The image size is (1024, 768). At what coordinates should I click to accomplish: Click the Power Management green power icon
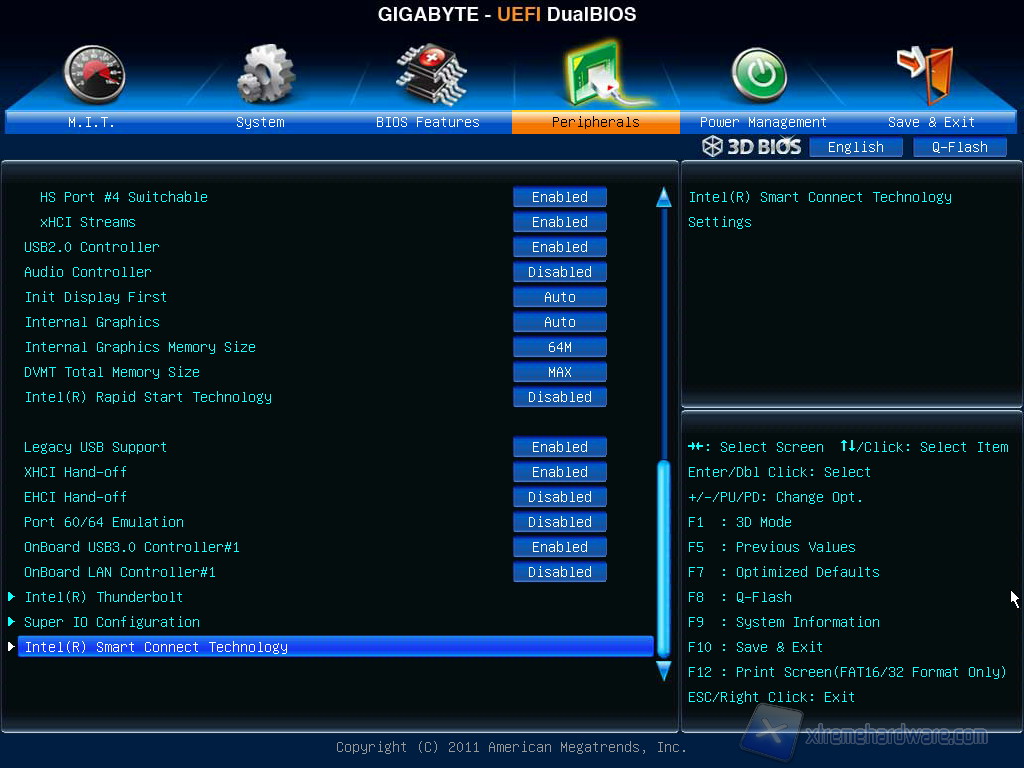tap(759, 76)
